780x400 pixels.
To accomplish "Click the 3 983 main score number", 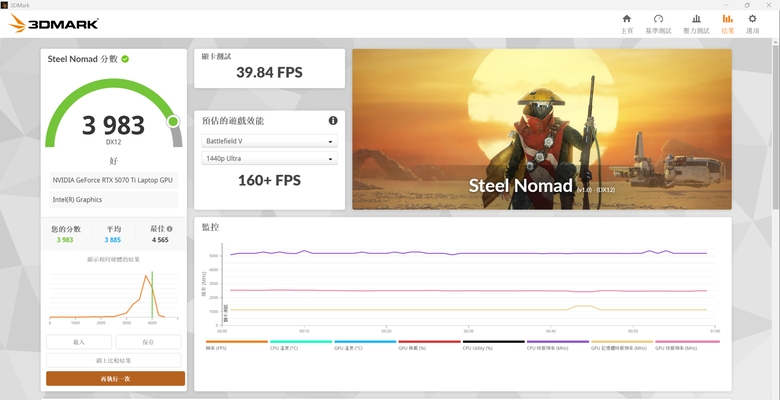I will tap(113, 125).
